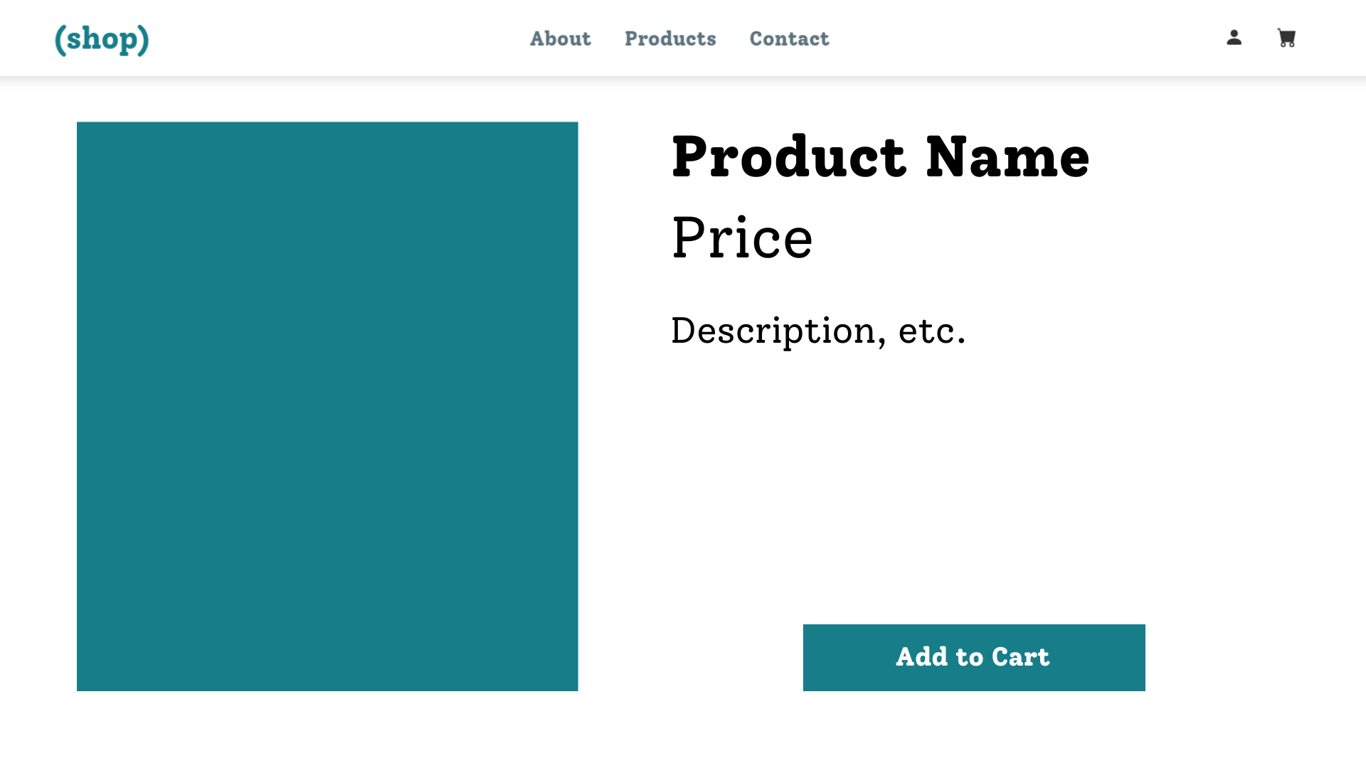Open the About page
Image resolution: width=1366 pixels, height=768 pixels.
coord(560,39)
